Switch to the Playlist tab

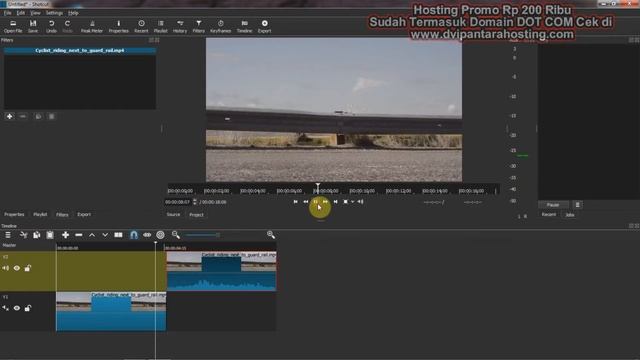40,214
